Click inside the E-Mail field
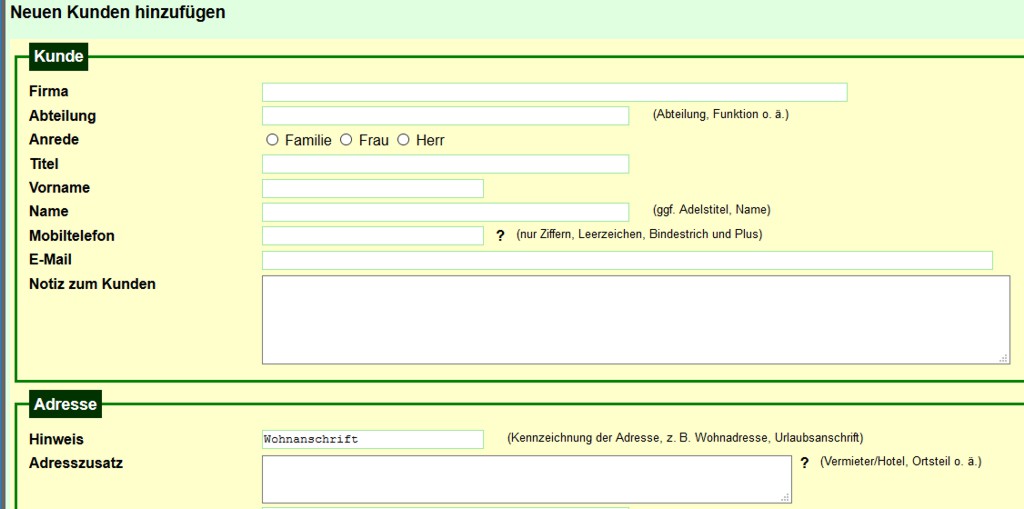 coord(627,260)
